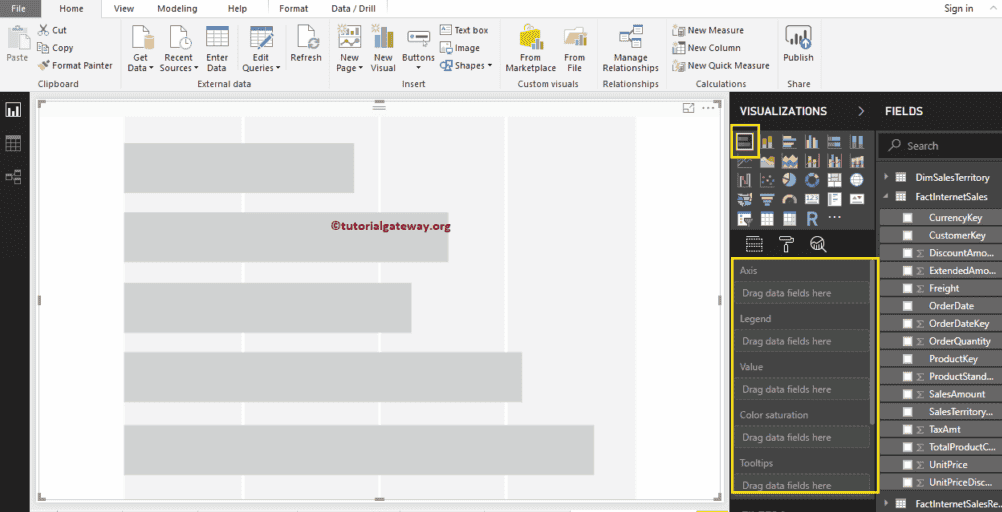Switch to the Modeling ribbon tab

[x=177, y=8]
